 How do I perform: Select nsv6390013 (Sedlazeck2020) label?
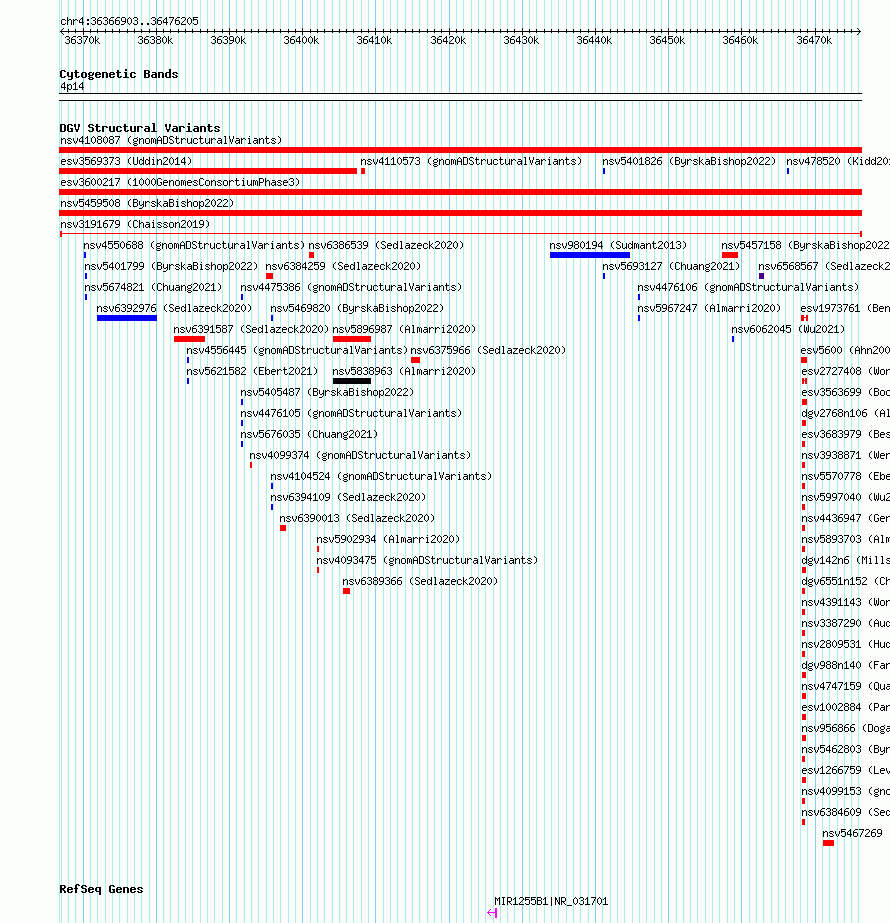point(357,518)
